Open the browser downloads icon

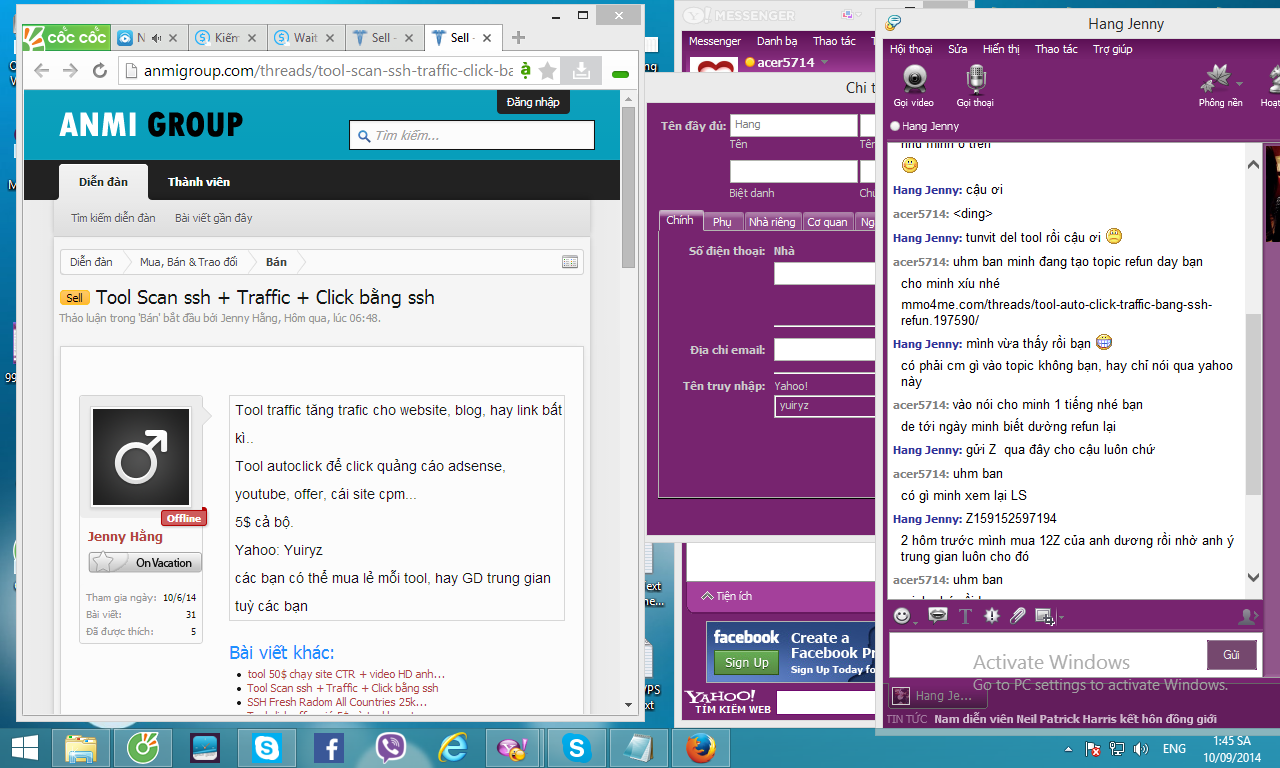click(x=581, y=70)
